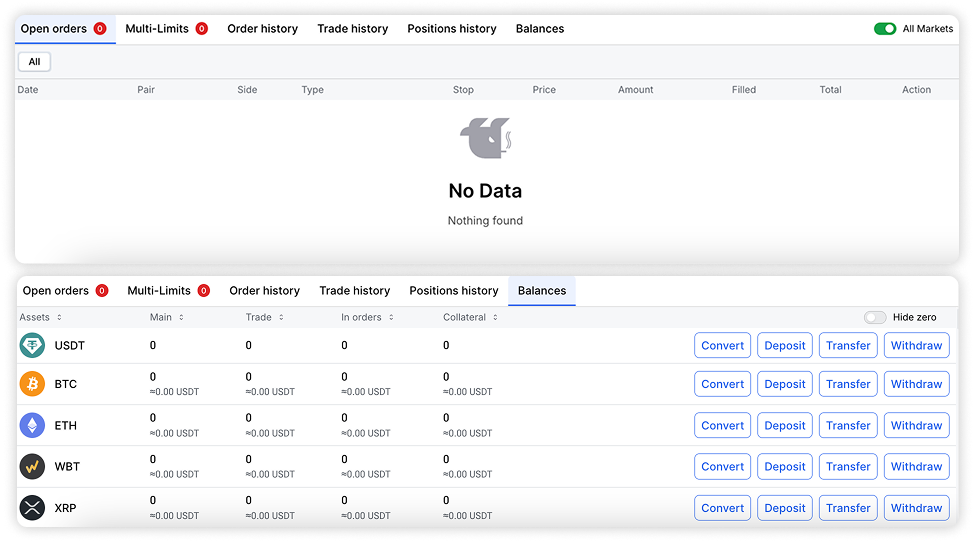Sort balances by Collateral column
The height and width of the screenshot is (542, 974).
470,318
